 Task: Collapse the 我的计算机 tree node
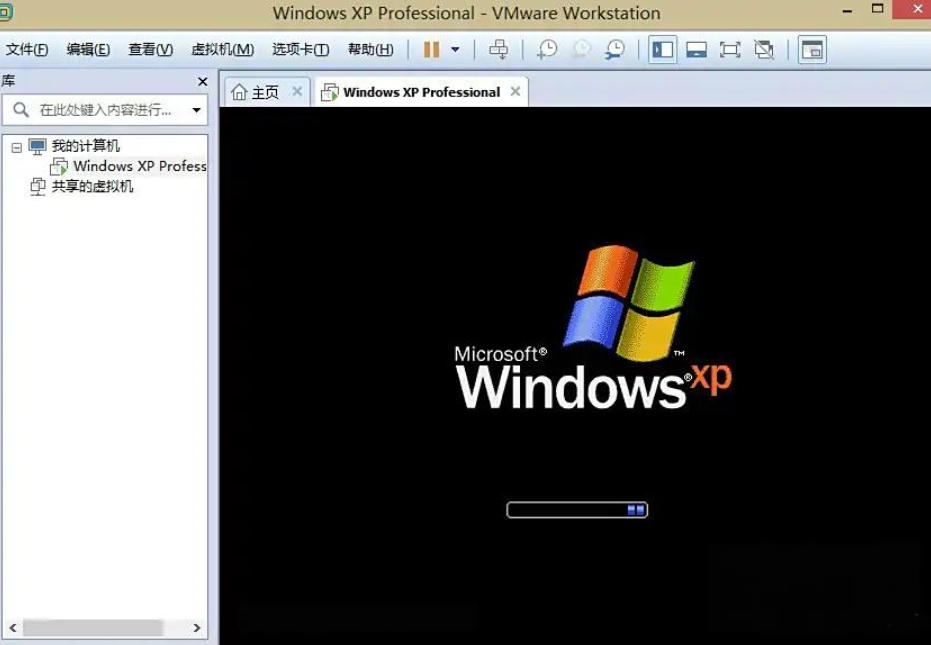pyautogui.click(x=16, y=147)
